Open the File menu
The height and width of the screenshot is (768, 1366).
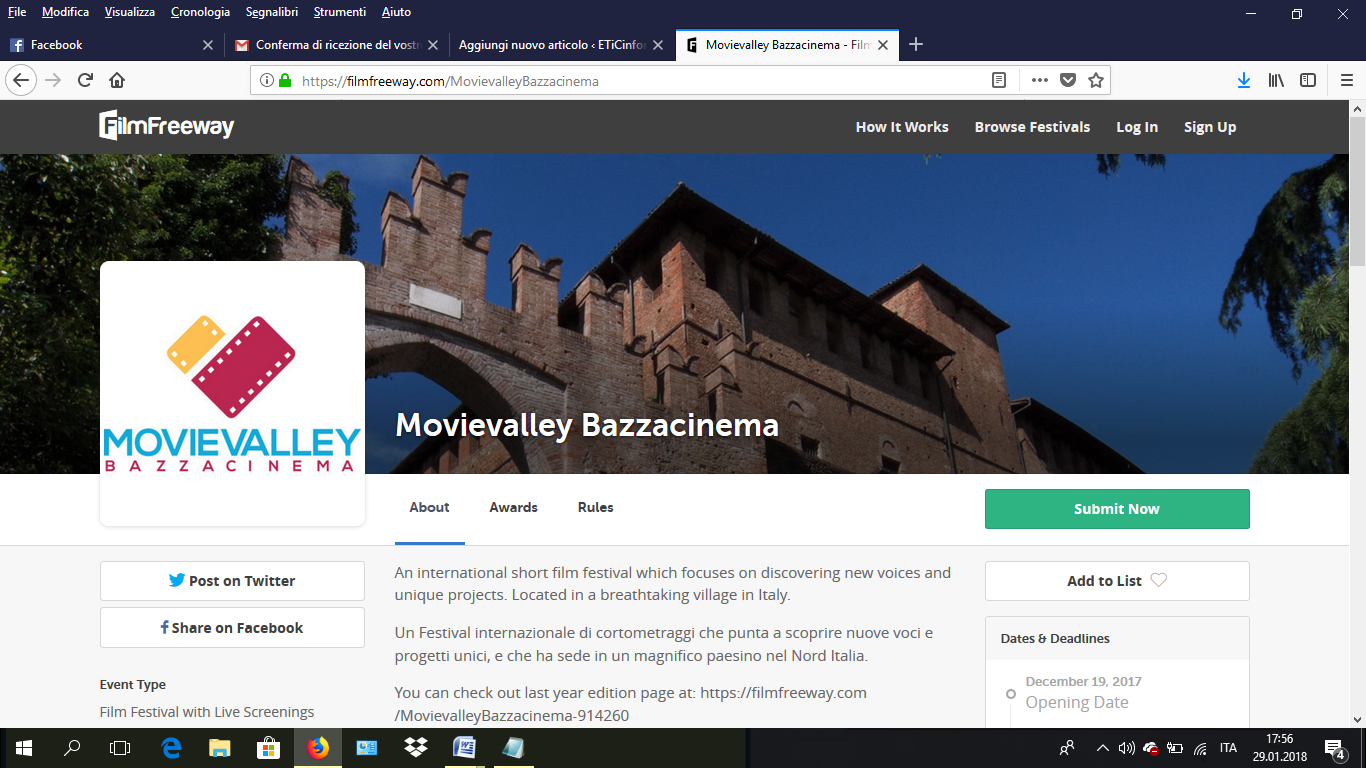click(17, 12)
